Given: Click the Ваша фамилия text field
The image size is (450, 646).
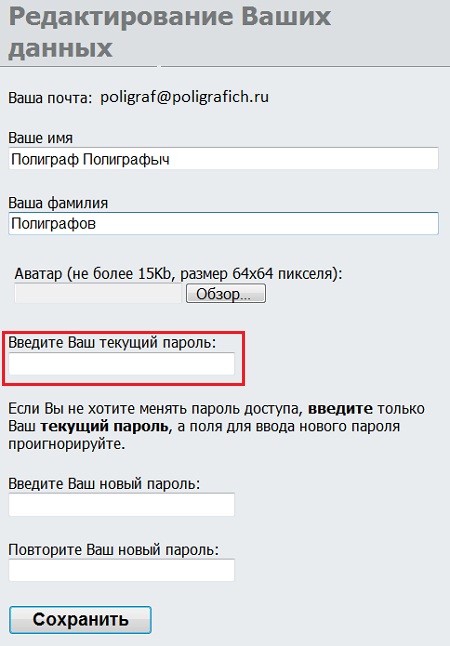Looking at the screenshot, I should (223, 223).
